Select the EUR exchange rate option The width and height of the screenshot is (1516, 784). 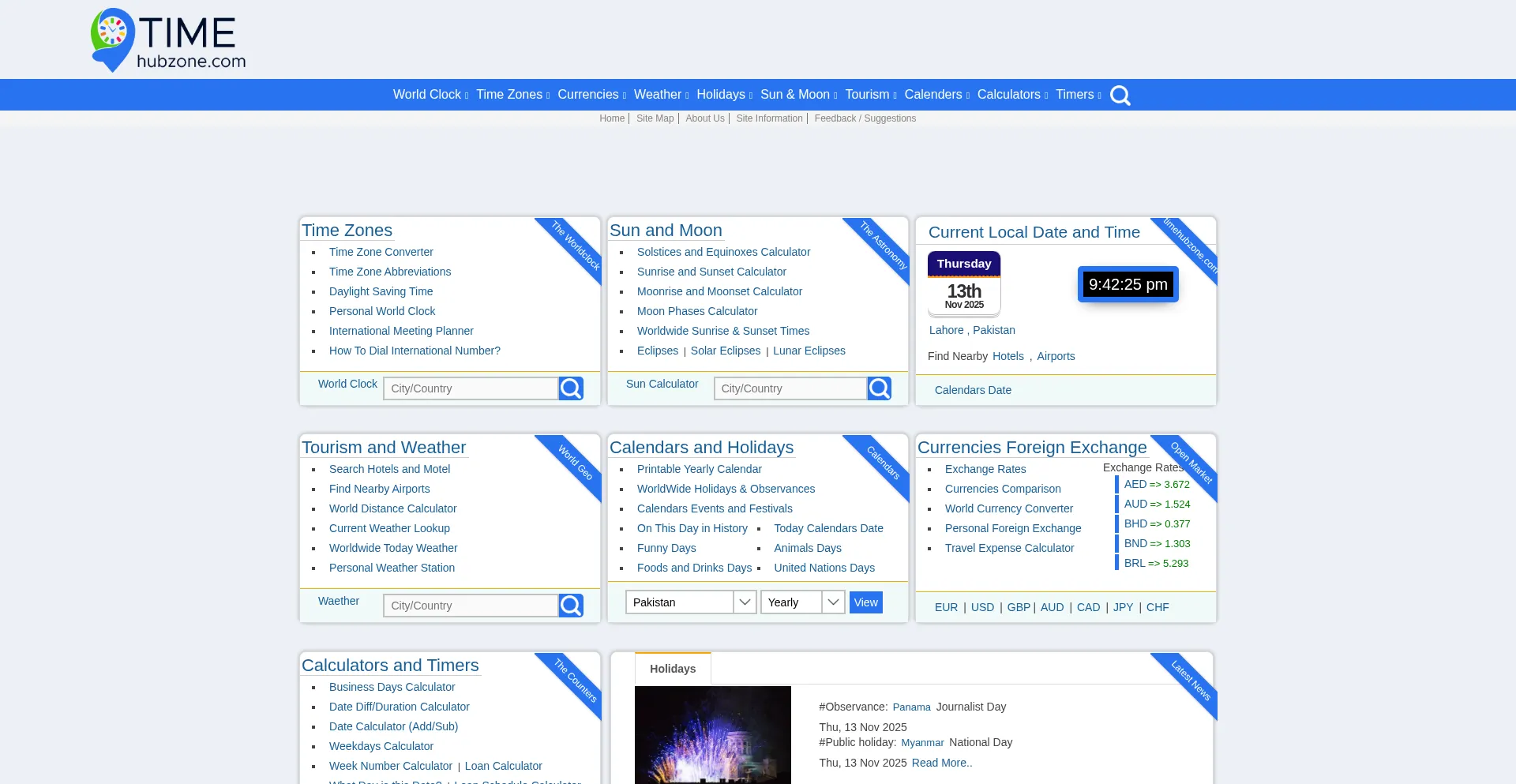946,607
